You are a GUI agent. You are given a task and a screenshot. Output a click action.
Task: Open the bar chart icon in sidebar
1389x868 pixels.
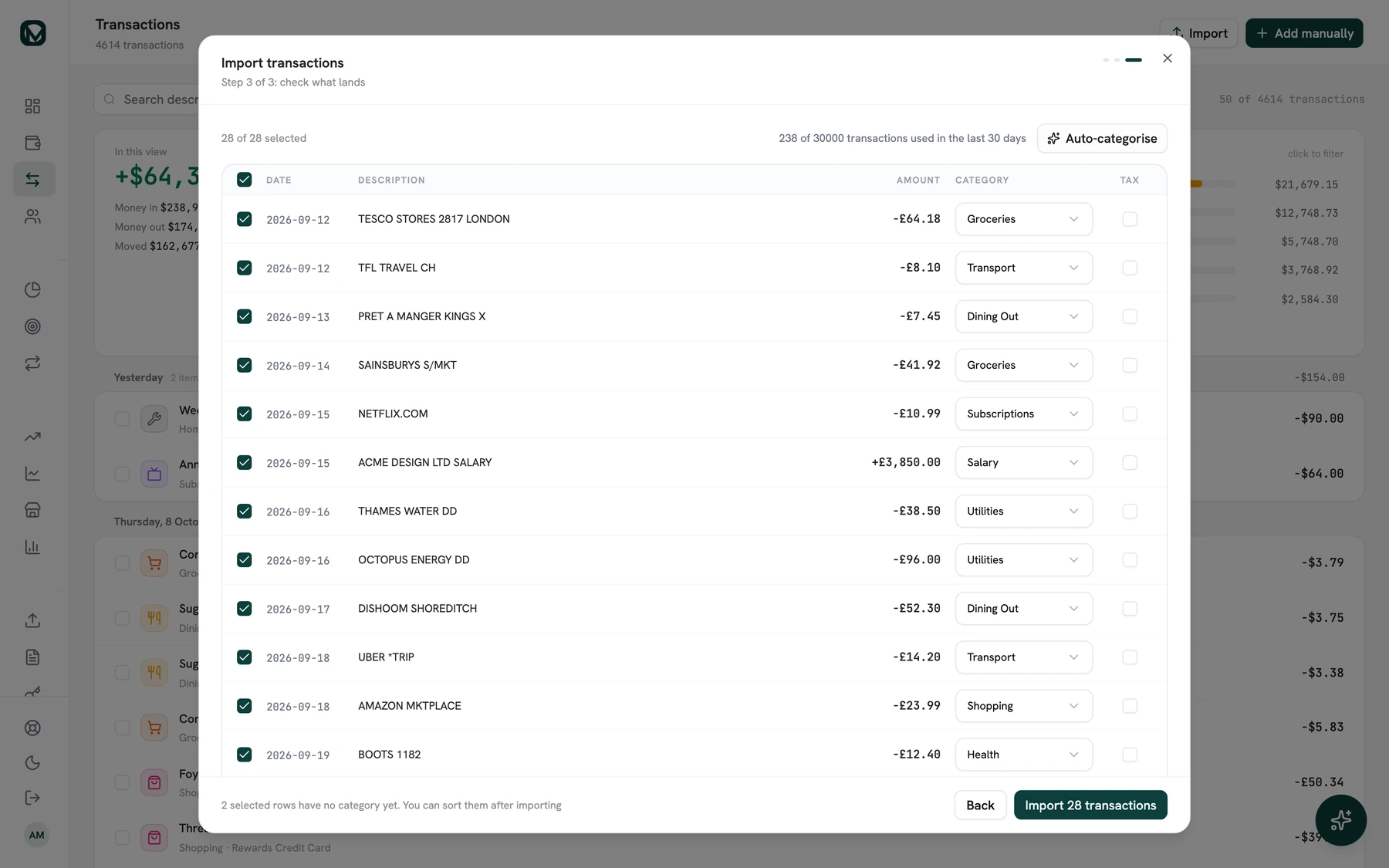[32, 547]
